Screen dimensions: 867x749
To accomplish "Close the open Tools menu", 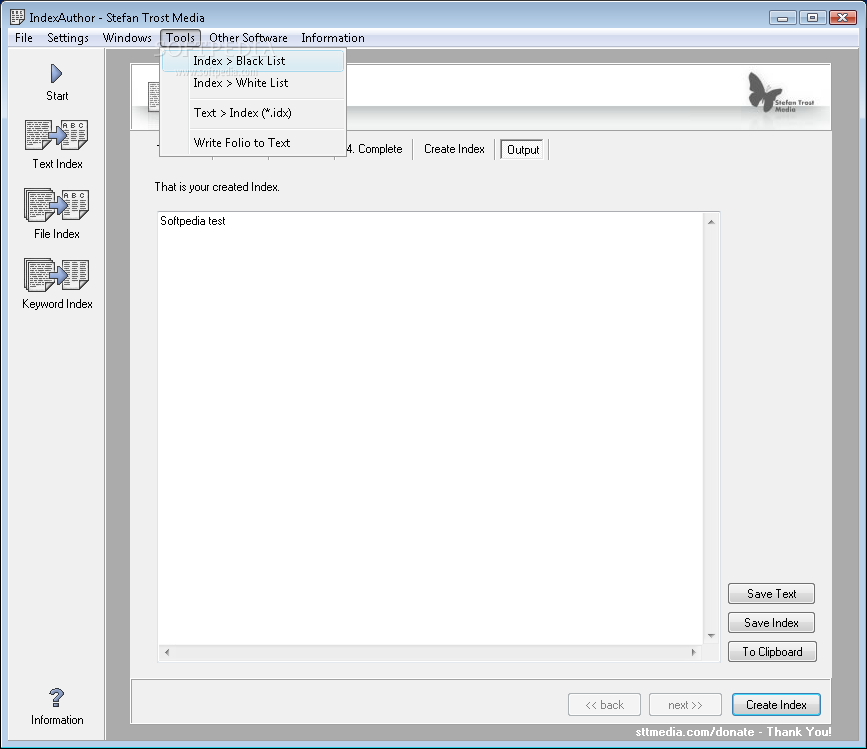I will click(180, 38).
